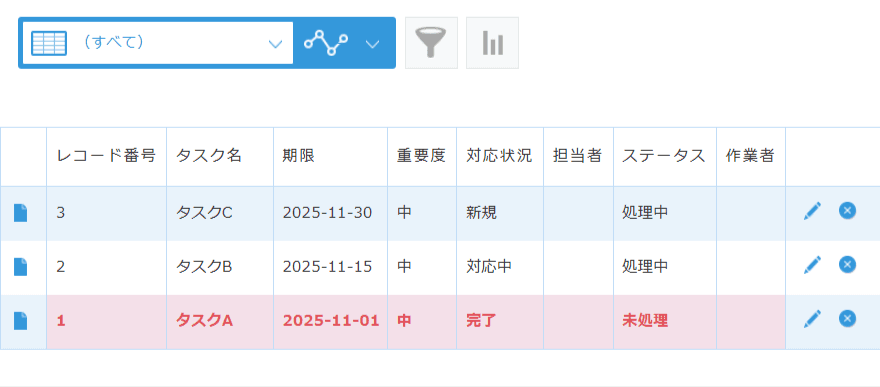Click the 重要度 column header
The height and width of the screenshot is (387, 880).
point(422,156)
